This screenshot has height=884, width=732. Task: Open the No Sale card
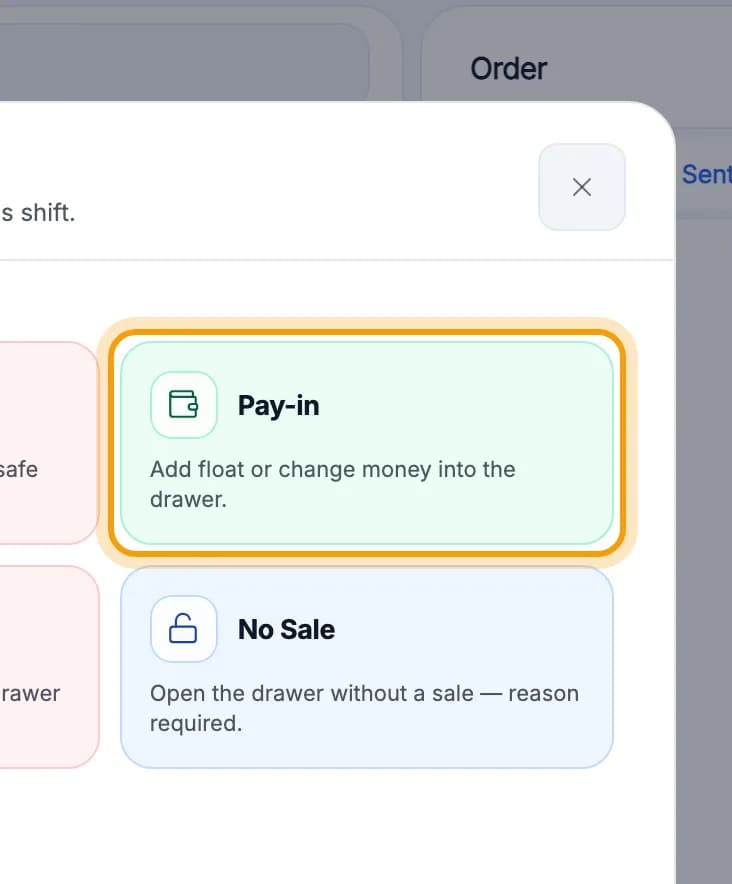(367, 668)
